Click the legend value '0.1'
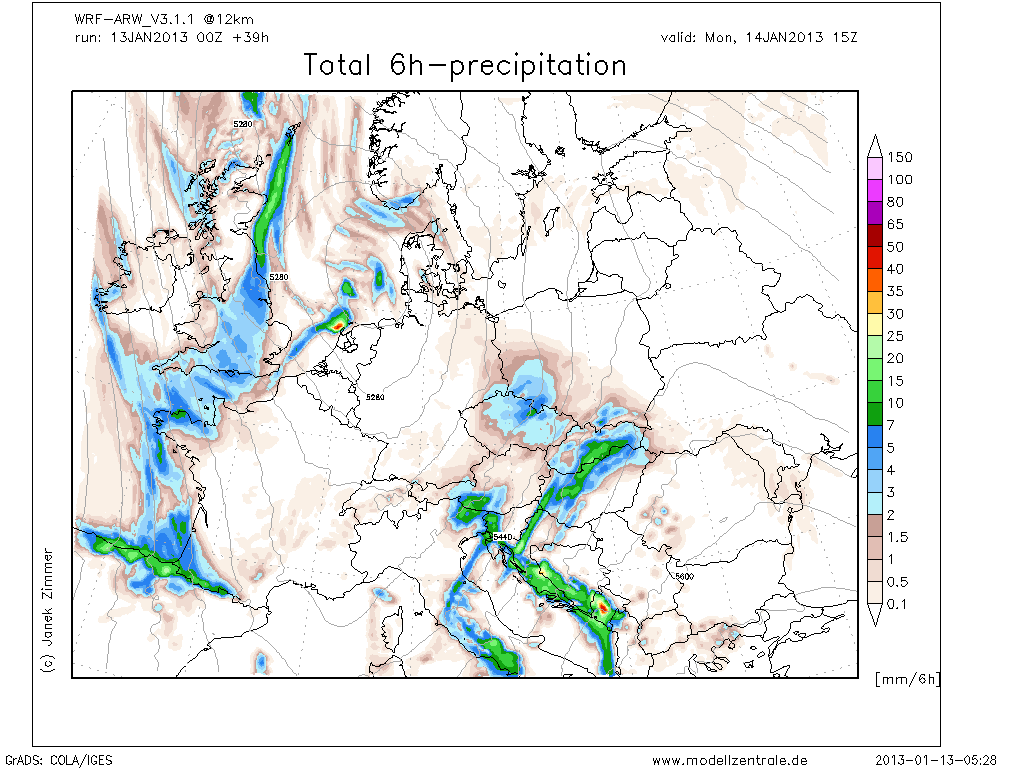Screen dimensions: 1024x768 [x=898, y=604]
